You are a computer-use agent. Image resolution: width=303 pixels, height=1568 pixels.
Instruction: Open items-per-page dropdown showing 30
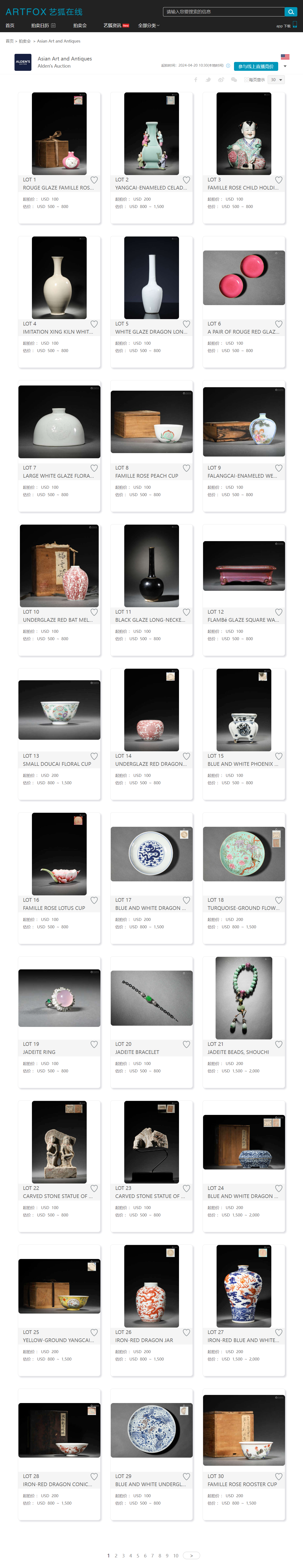(x=277, y=80)
